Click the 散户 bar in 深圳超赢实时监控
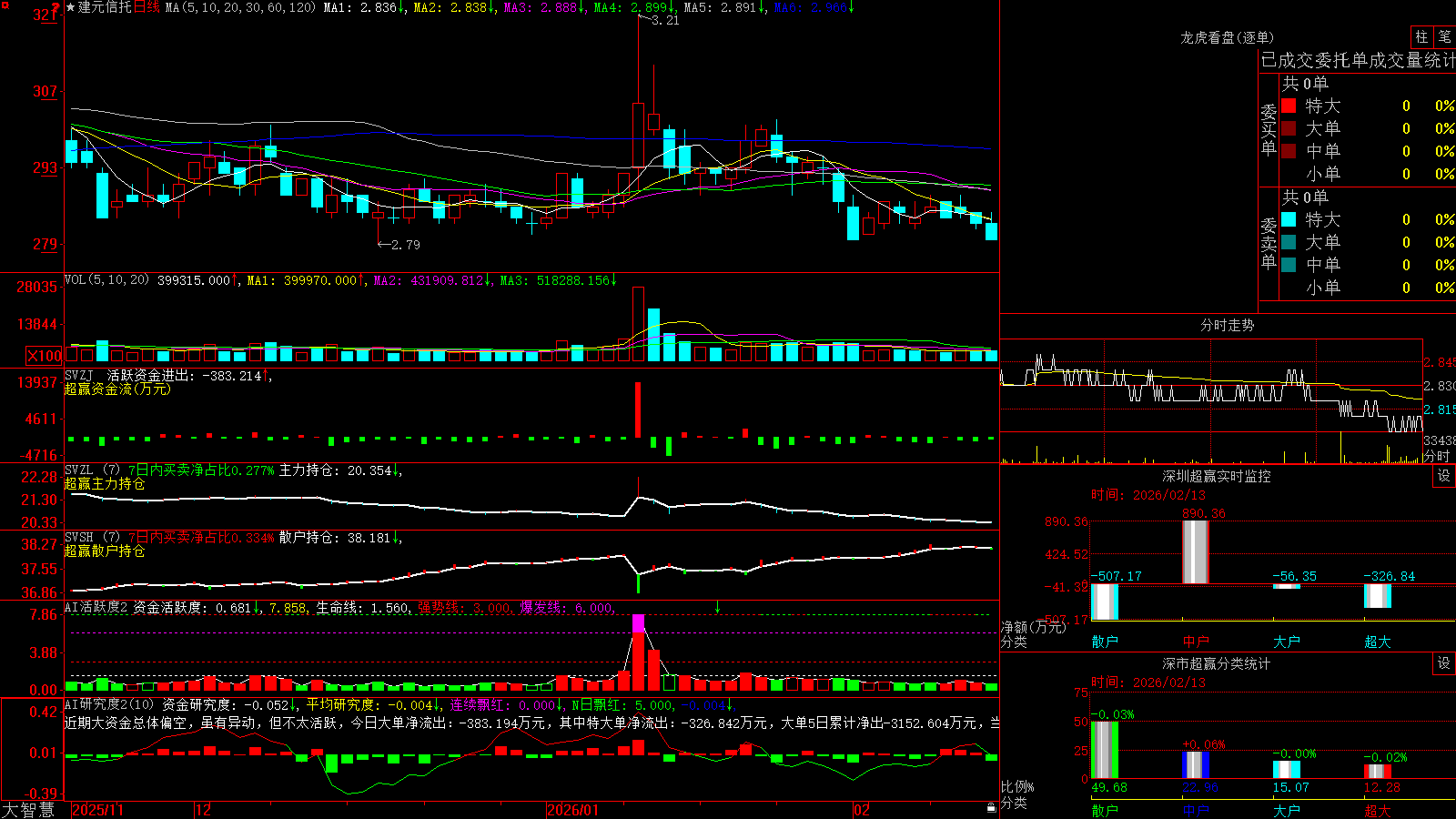1456x819 pixels. pos(1105,602)
